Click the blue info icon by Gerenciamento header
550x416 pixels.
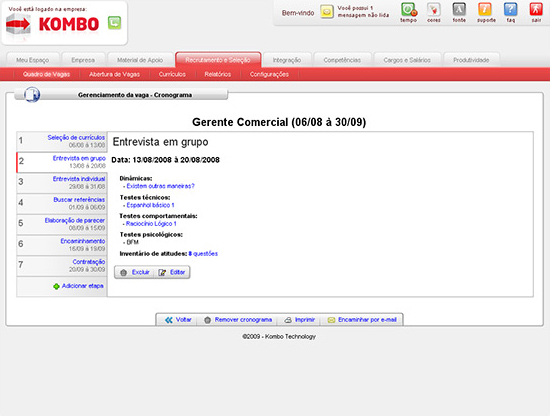pos(32,94)
